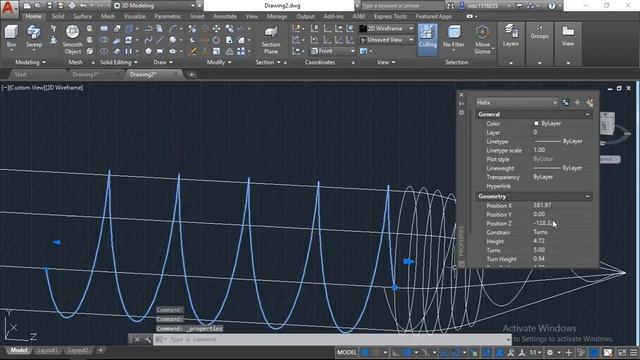Collapse the General properties section
Viewport: 640px width, 360px height.
tap(587, 115)
